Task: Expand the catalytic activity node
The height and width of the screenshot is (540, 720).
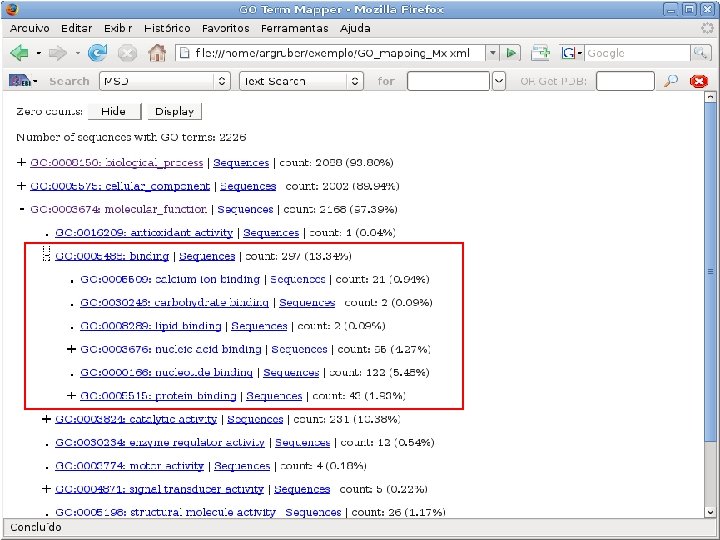Action: click(x=46, y=419)
